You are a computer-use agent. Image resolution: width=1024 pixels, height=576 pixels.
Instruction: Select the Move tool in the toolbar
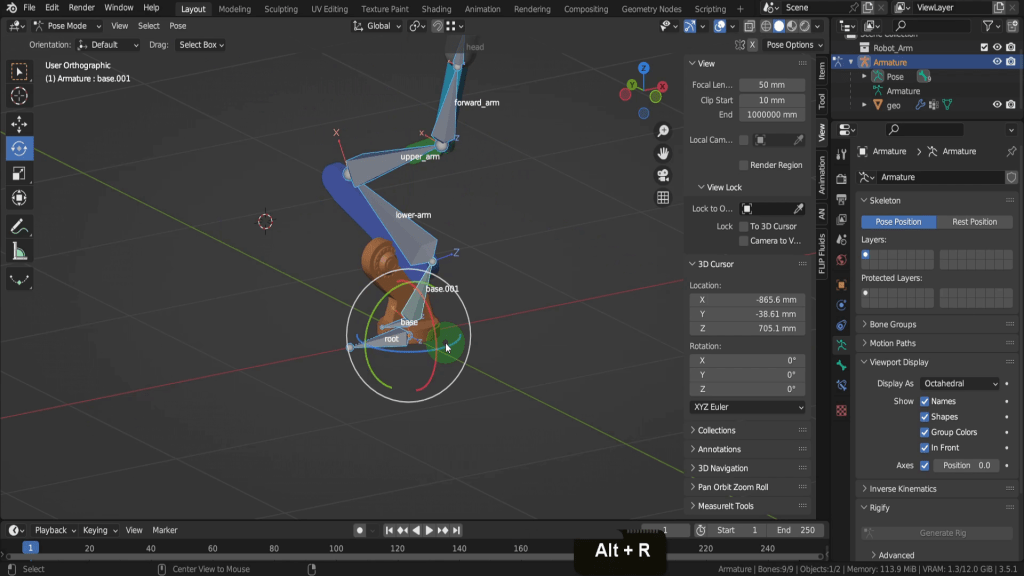[19, 124]
